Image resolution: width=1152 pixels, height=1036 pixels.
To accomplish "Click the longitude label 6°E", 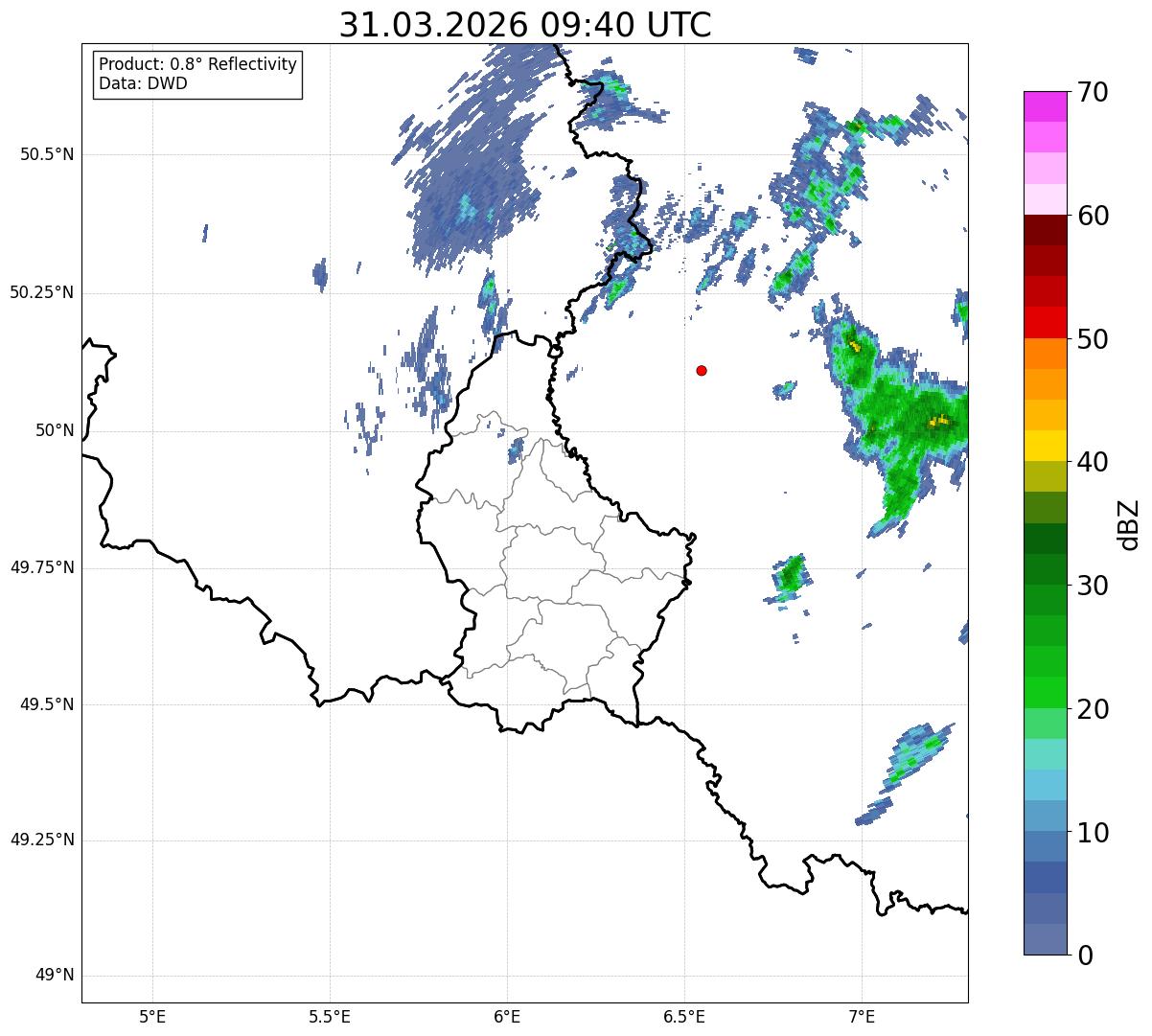I will [507, 1016].
